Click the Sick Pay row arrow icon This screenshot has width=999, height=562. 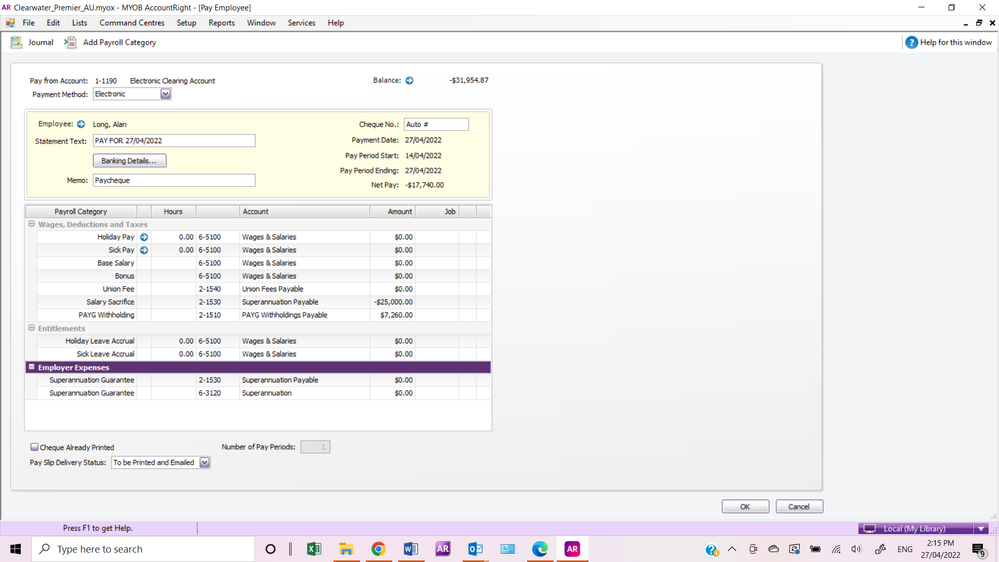click(144, 250)
